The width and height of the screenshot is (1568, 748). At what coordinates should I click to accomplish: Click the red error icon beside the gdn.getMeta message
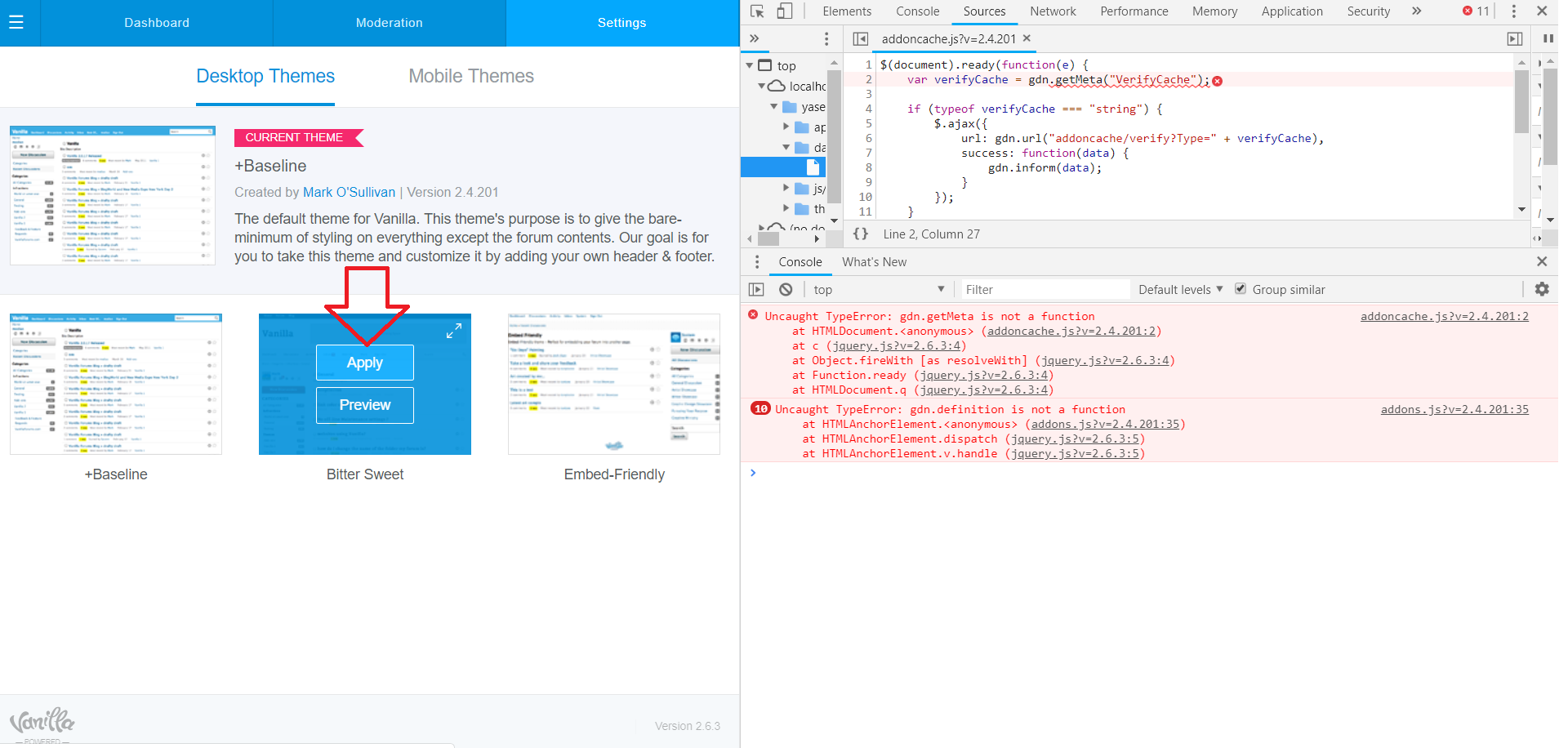[753, 315]
